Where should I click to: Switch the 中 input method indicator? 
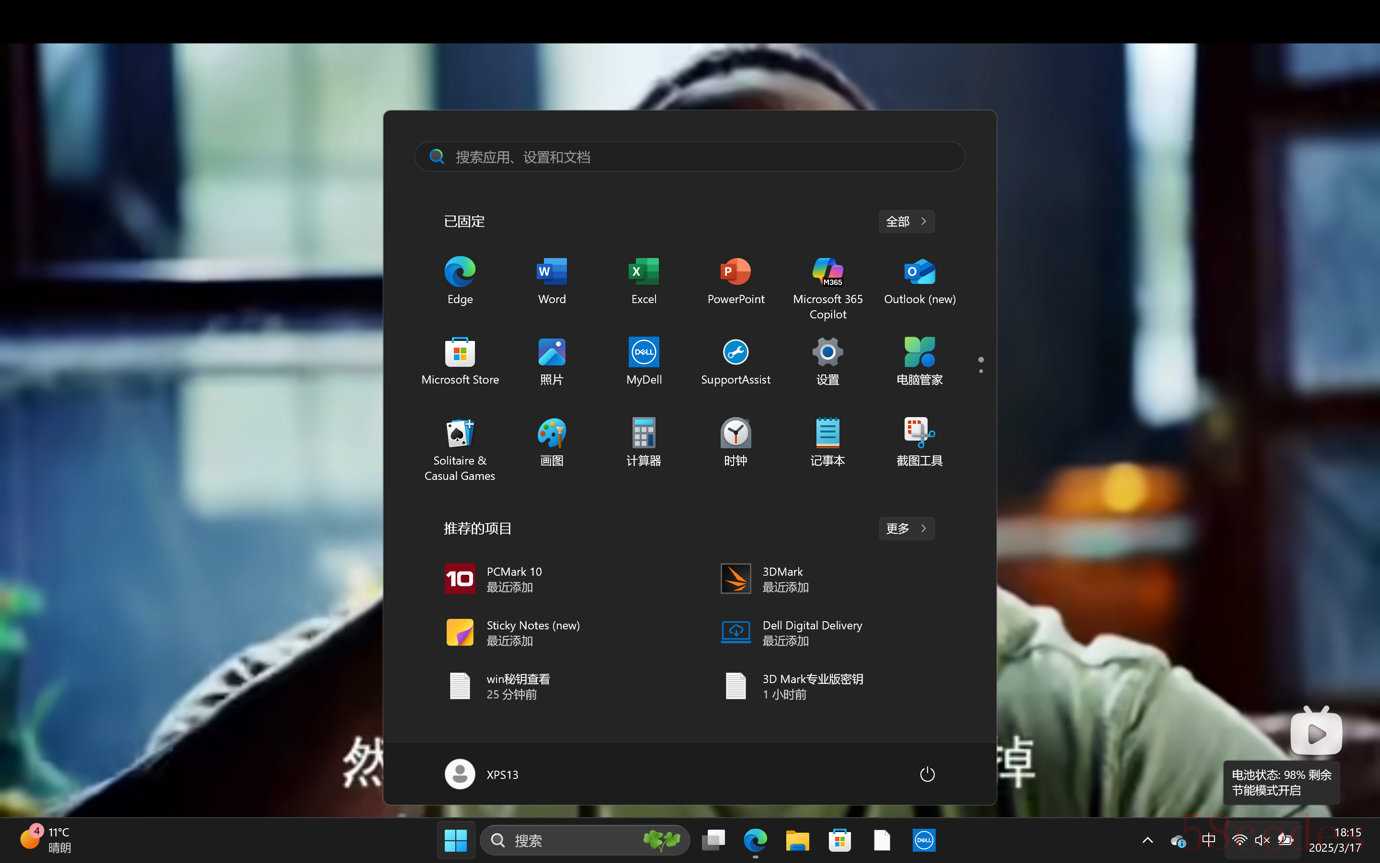pyautogui.click(x=1209, y=840)
